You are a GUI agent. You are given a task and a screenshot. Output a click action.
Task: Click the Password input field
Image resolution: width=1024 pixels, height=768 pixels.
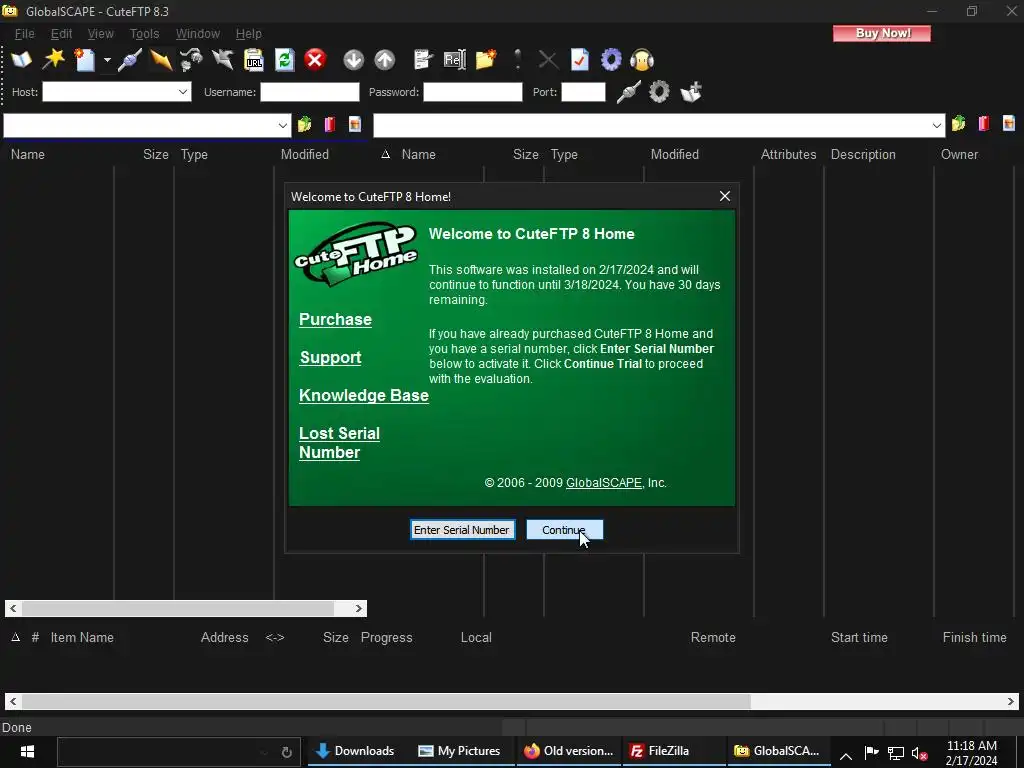pyautogui.click(x=472, y=92)
